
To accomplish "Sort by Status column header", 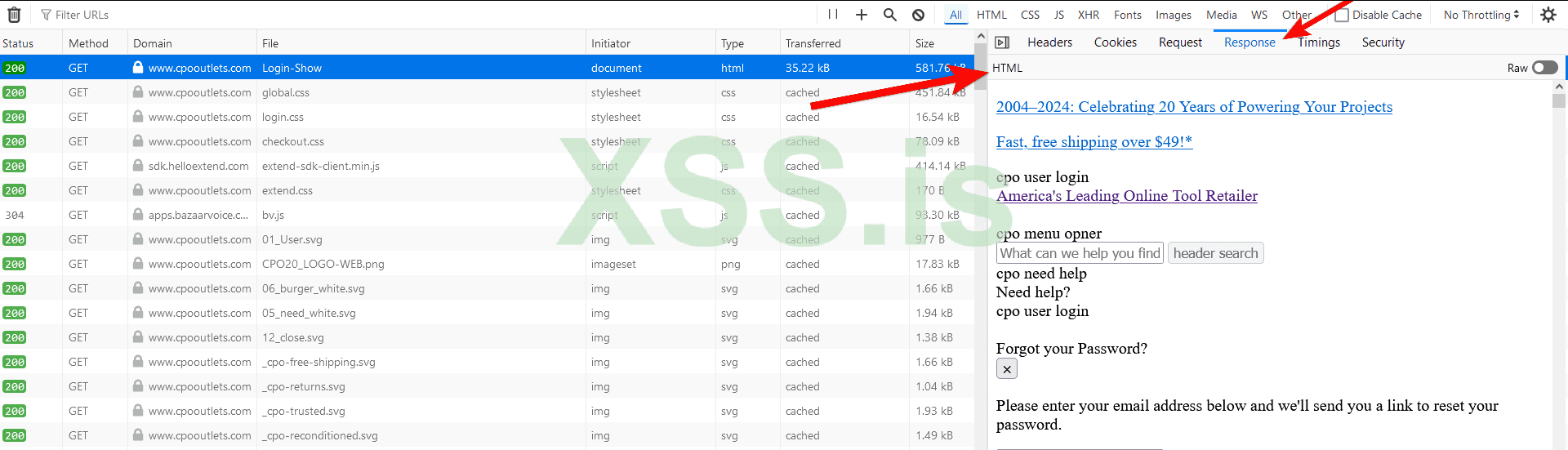I will (31, 43).
